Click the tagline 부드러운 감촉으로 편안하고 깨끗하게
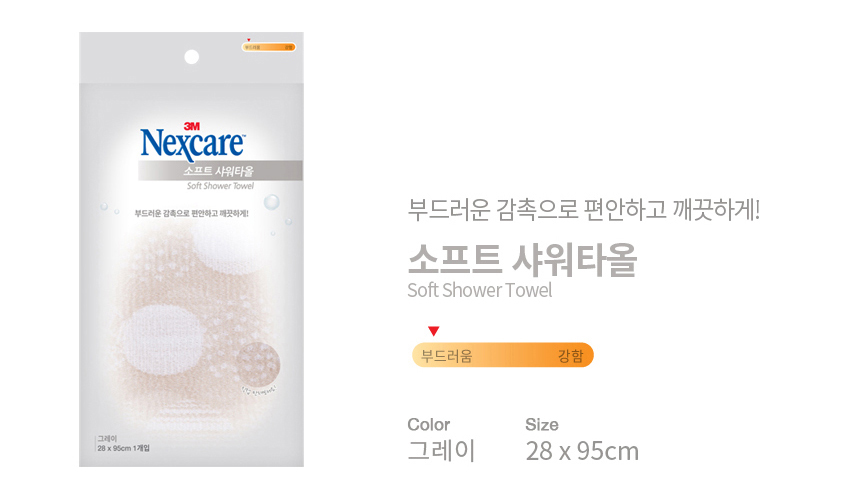The image size is (860, 500). (x=584, y=209)
